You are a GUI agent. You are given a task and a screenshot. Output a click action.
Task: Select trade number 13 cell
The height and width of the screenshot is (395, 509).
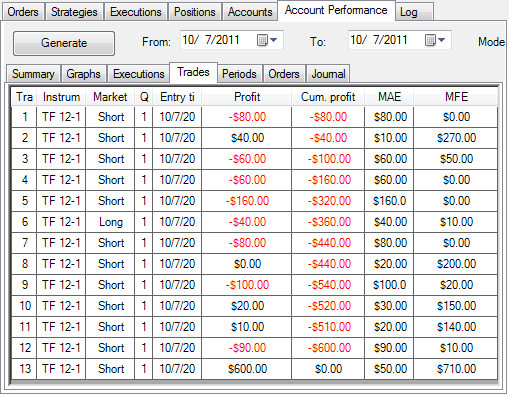coord(24,369)
